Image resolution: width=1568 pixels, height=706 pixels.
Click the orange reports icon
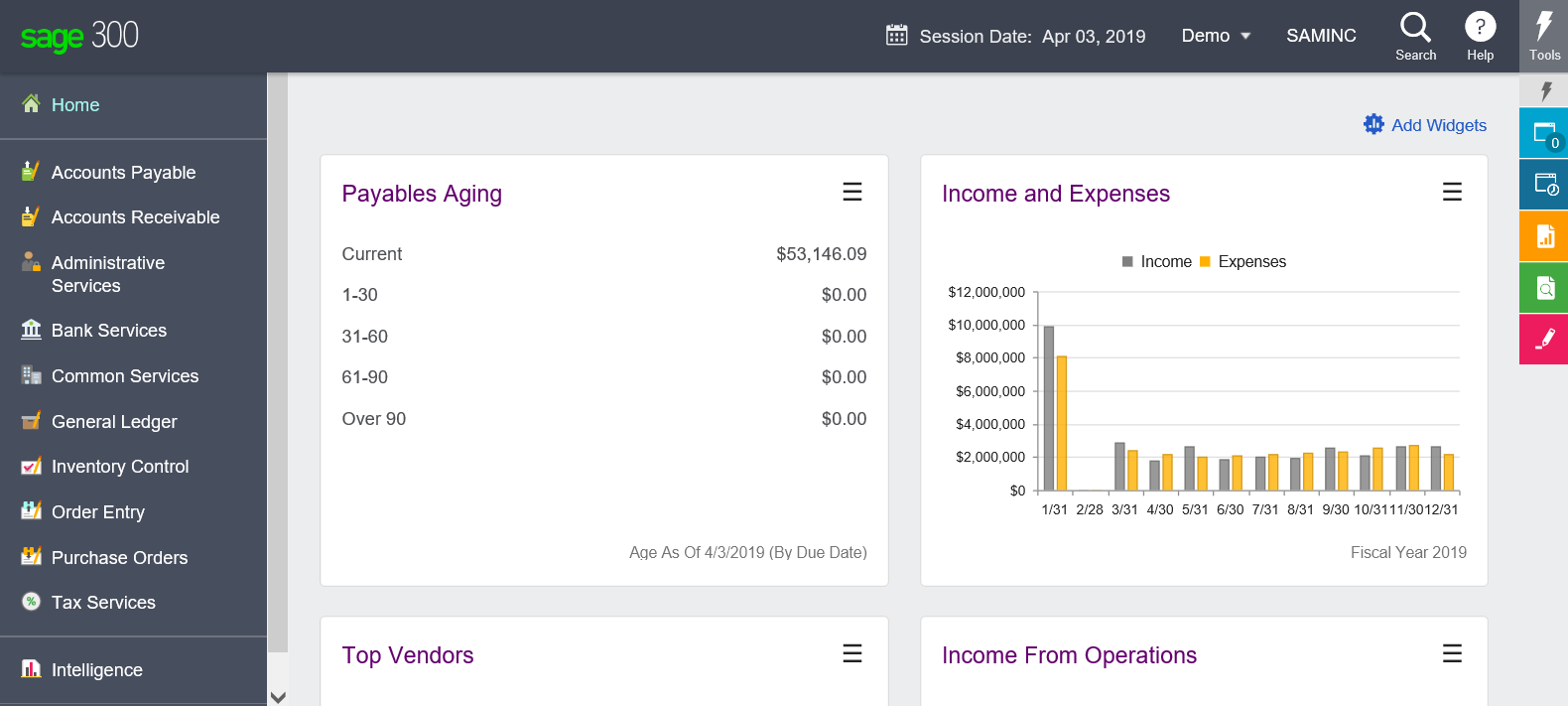pos(1544,235)
